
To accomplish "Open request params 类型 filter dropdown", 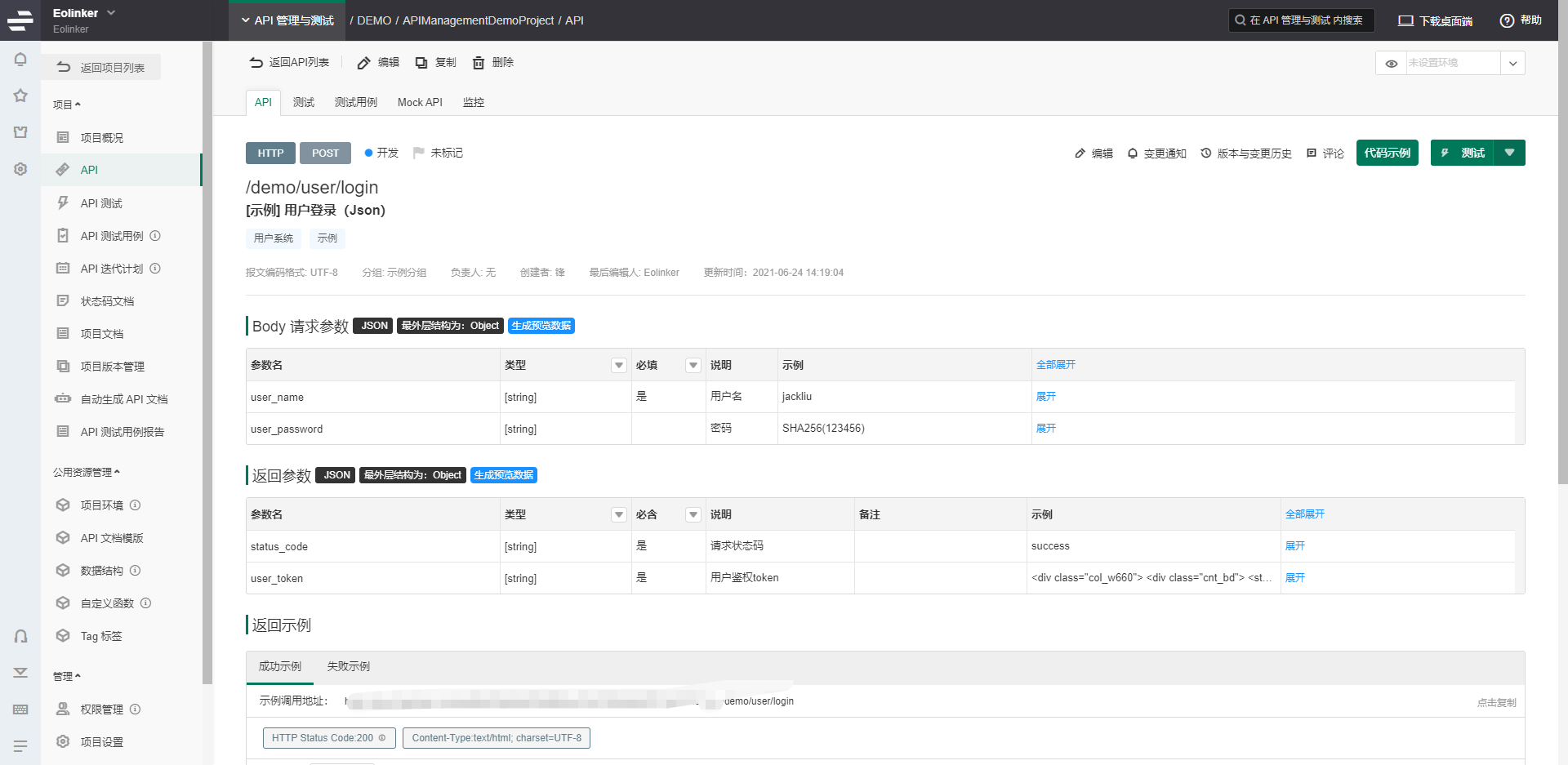I will 619,365.
